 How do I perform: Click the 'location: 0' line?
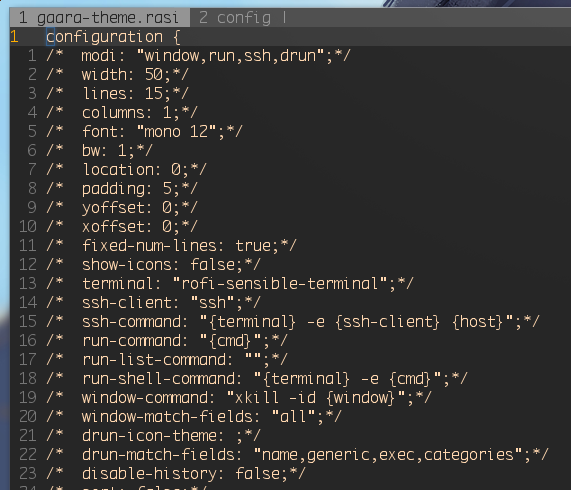pyautogui.click(x=126, y=169)
